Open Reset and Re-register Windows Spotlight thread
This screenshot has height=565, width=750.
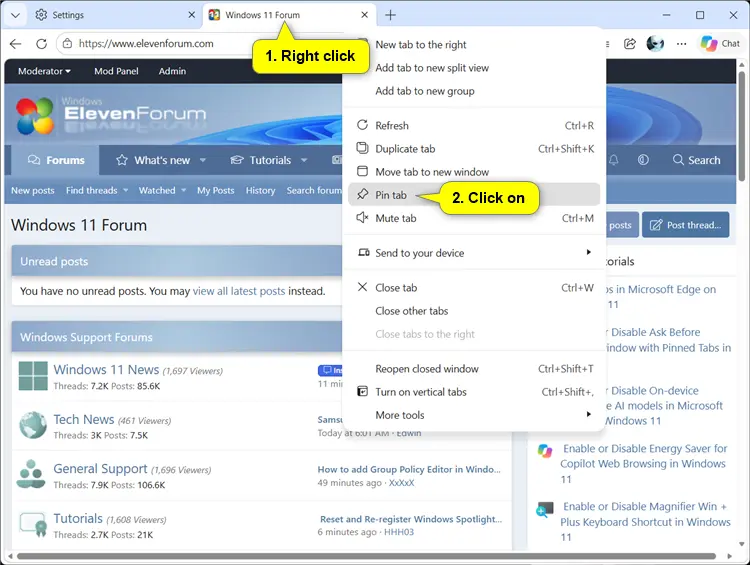click(x=411, y=519)
